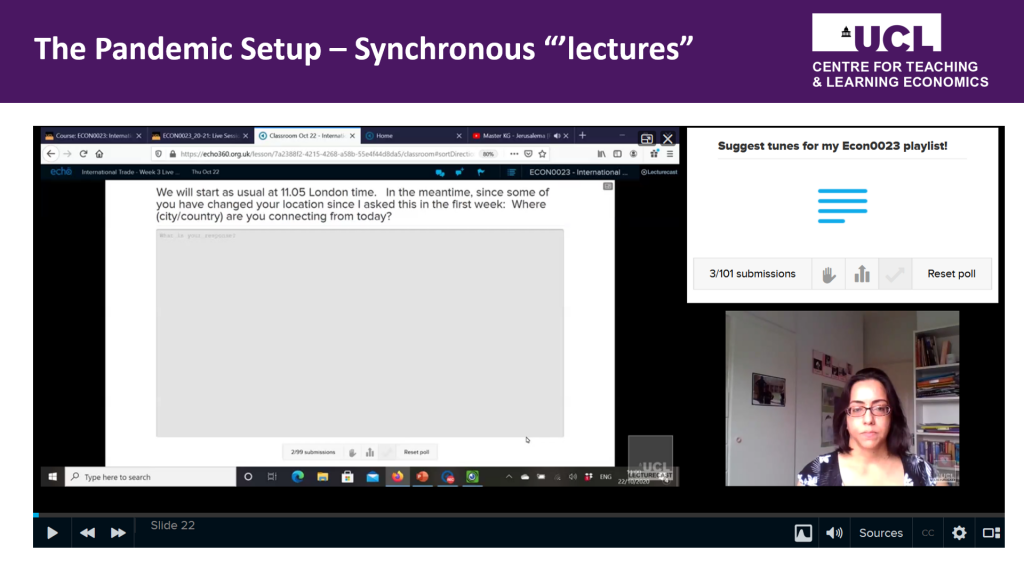Click echo ask question bubble icon

click(460, 172)
